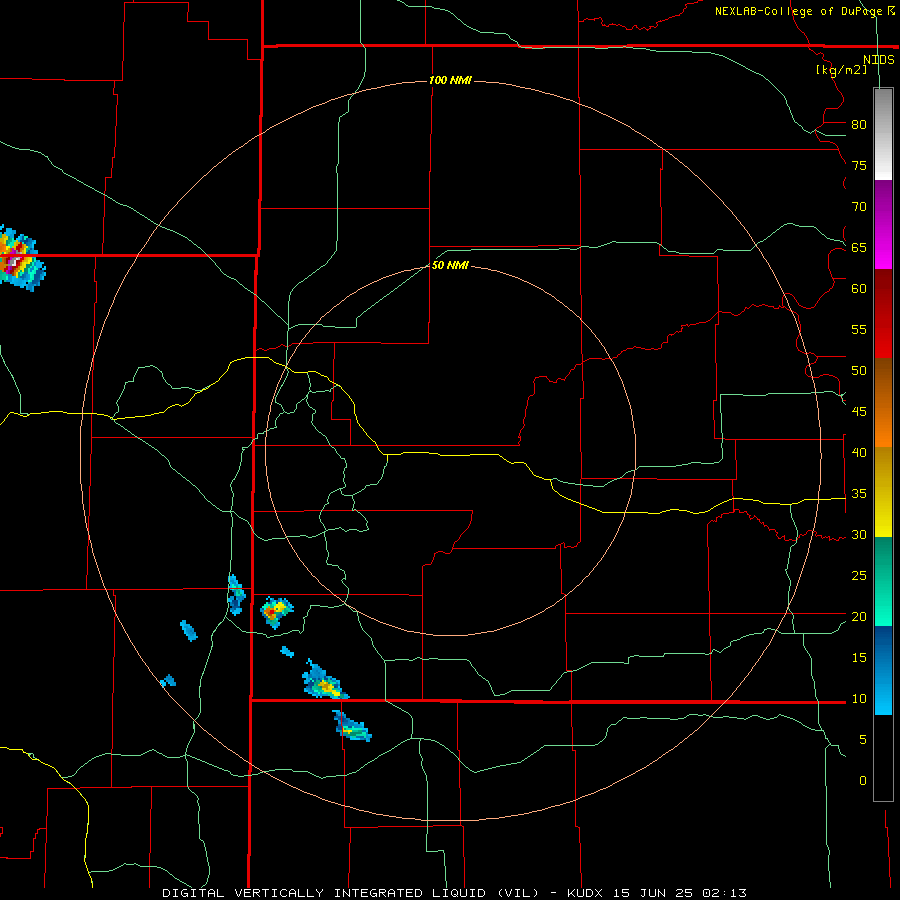The height and width of the screenshot is (900, 900).
Task: Click the light blue segment of VIL scale
Action: (883, 670)
